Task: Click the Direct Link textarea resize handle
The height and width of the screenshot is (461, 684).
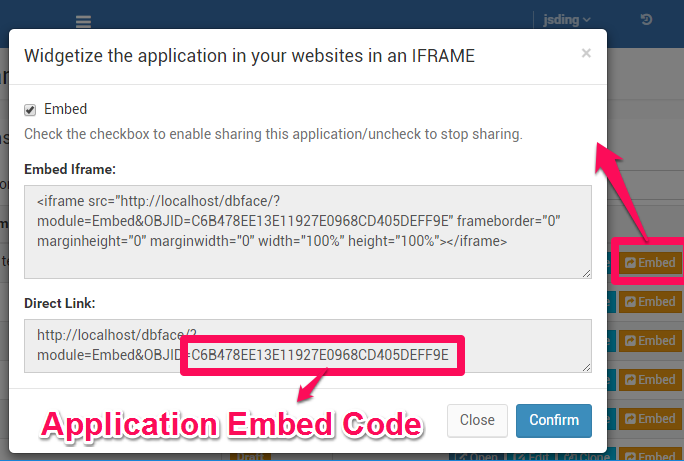Action: pos(587,368)
